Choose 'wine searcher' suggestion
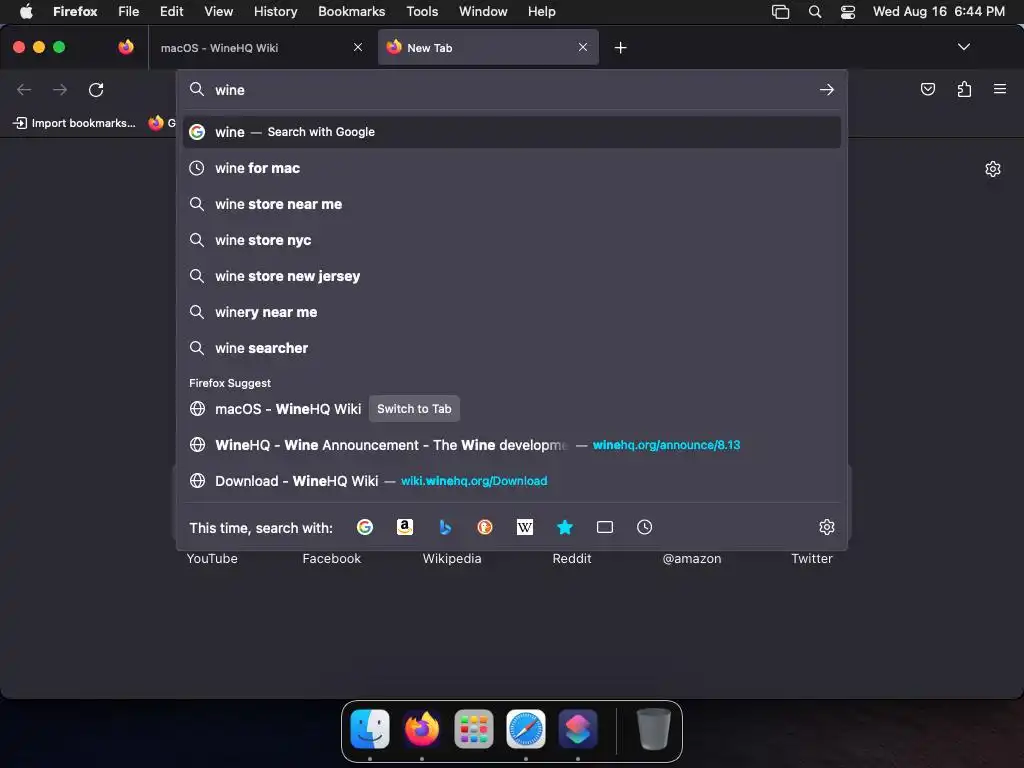This screenshot has height=768, width=1024. (512, 347)
